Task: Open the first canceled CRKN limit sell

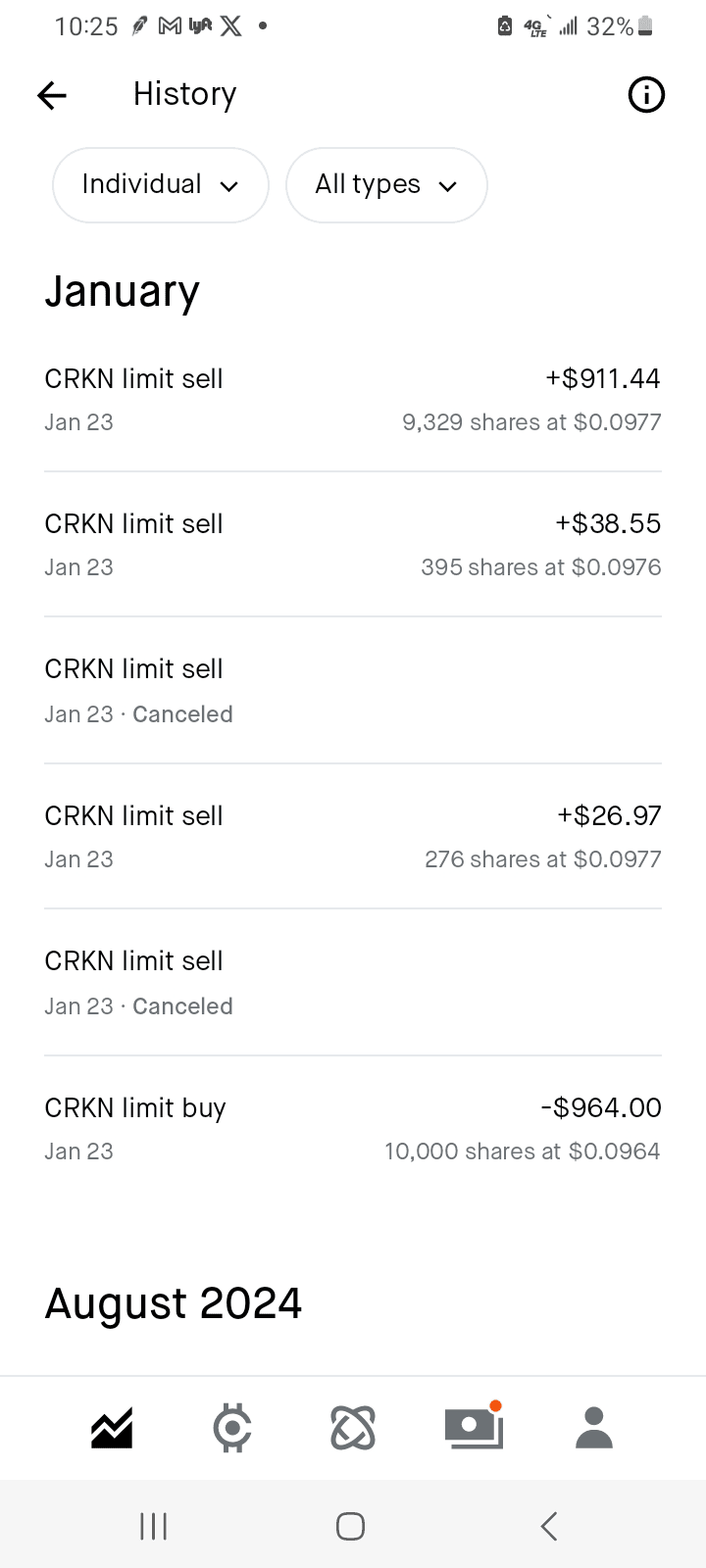Action: pos(353,691)
